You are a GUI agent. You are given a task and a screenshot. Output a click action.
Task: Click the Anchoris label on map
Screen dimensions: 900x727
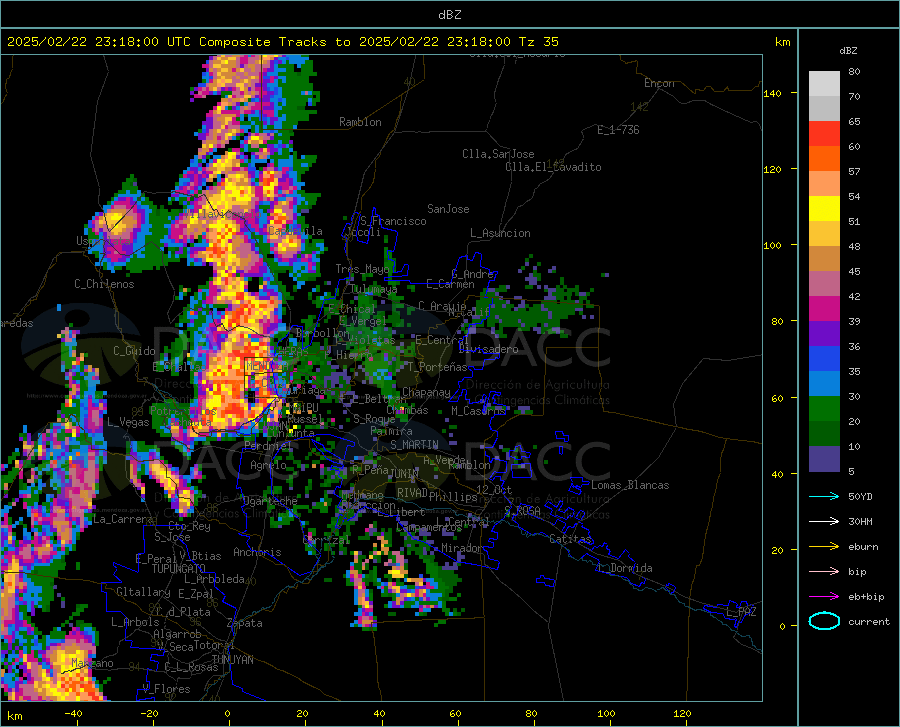[257, 552]
